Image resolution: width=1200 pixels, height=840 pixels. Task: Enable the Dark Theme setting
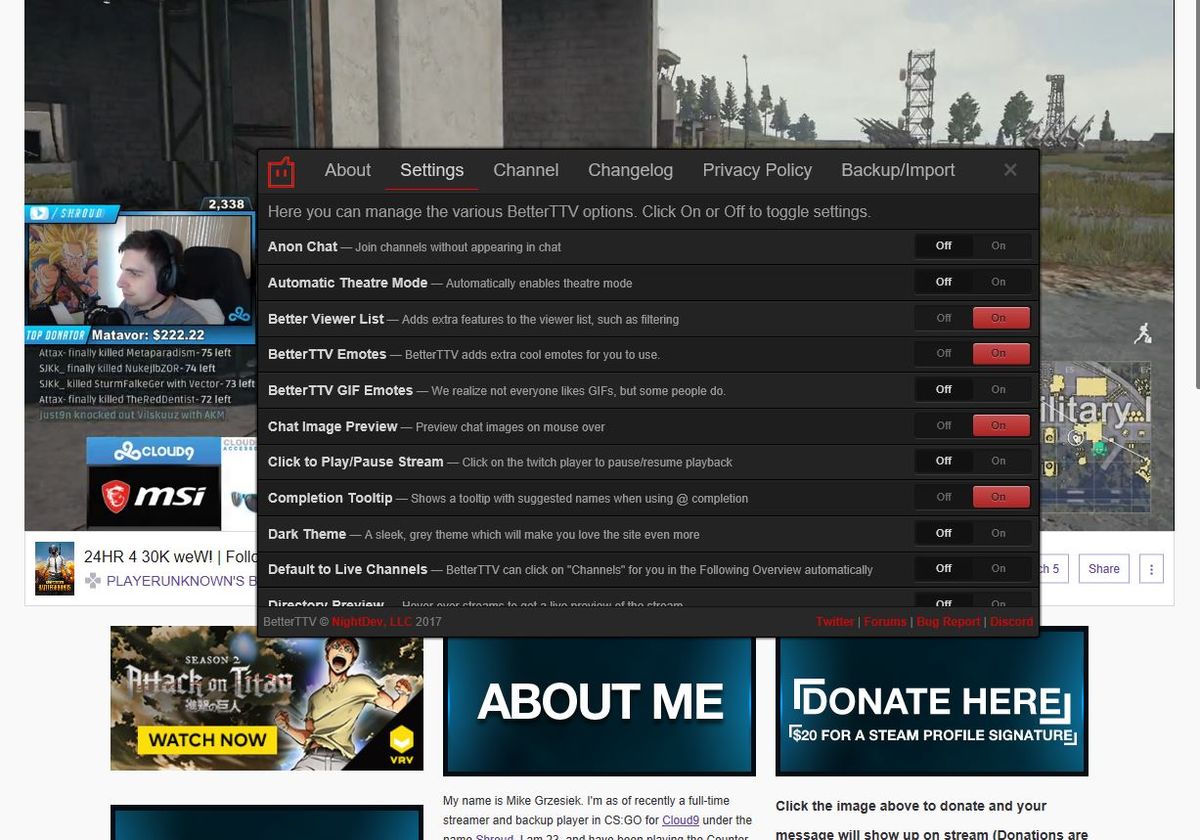point(997,532)
